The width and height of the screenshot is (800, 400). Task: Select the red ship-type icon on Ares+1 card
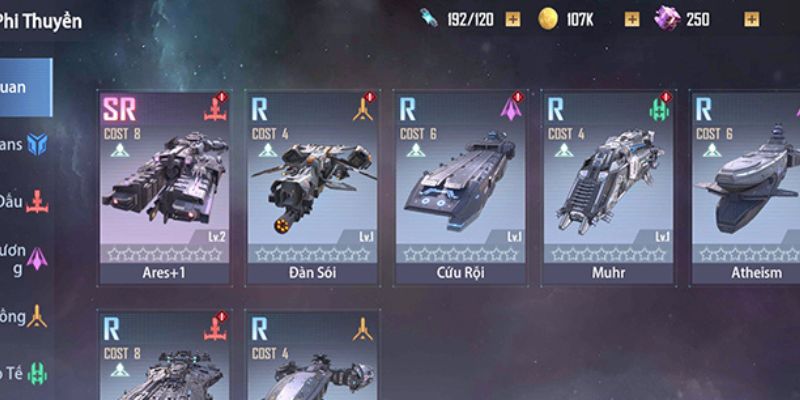[215, 108]
